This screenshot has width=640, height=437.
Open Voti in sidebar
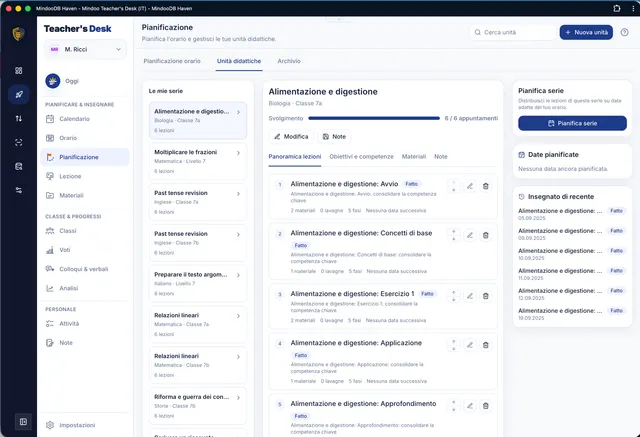84,250
